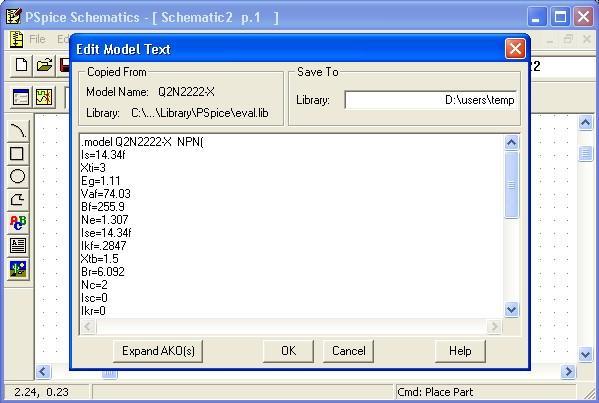The image size is (599, 403).
Task: Click schematic window's down scroll arrow
Action: click(x=586, y=354)
